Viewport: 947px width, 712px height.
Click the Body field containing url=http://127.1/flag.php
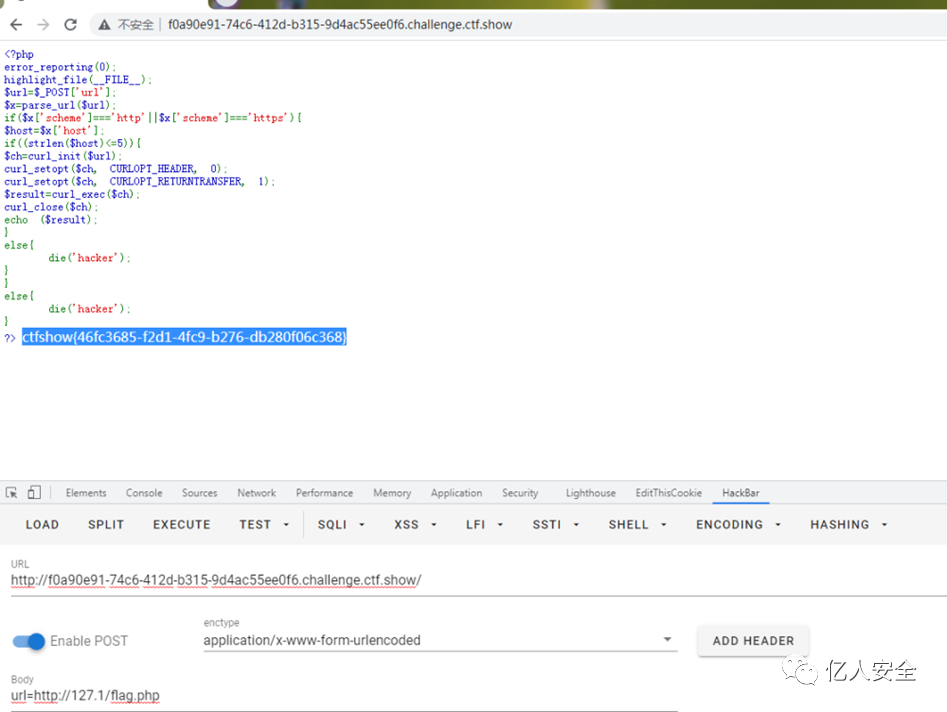tap(344, 696)
